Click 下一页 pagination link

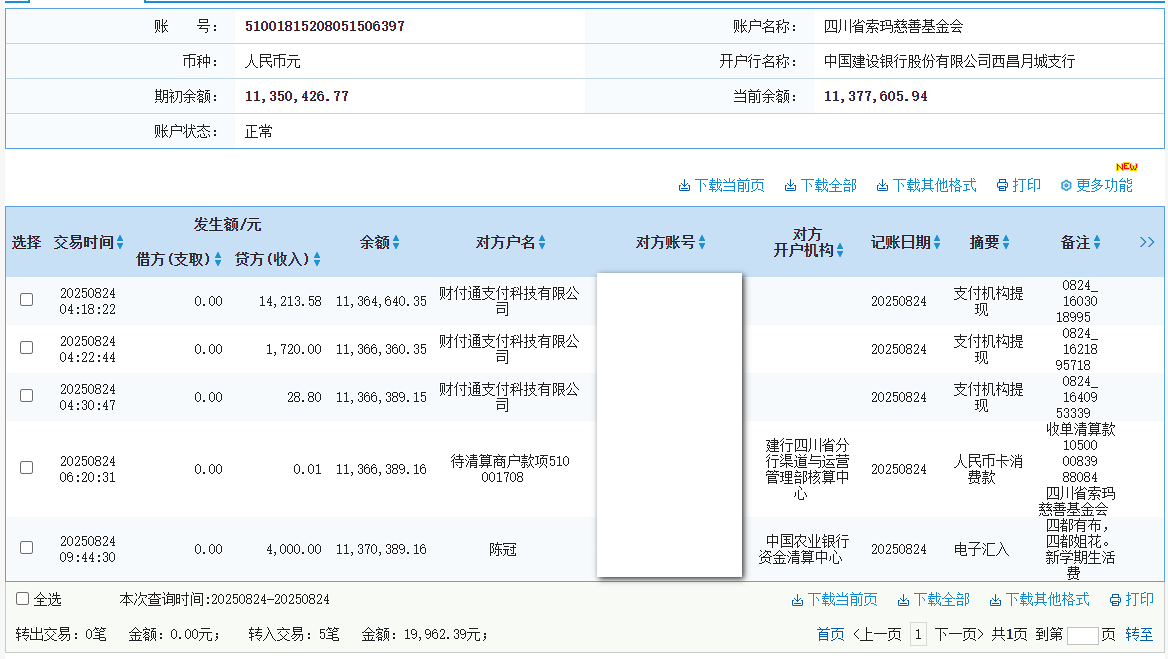click(x=955, y=634)
